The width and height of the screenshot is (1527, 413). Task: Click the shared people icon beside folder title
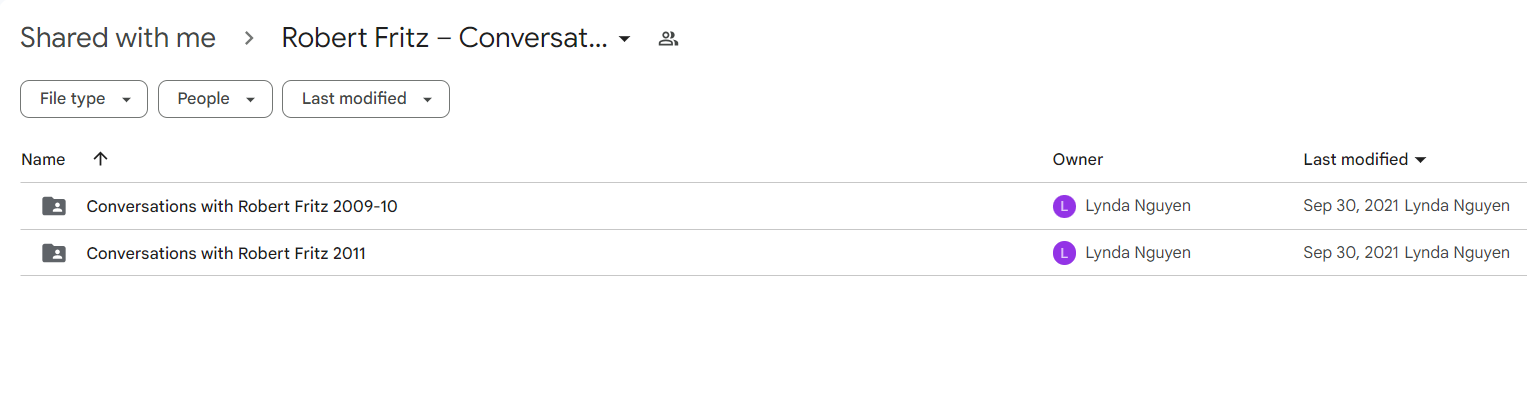[x=668, y=39]
